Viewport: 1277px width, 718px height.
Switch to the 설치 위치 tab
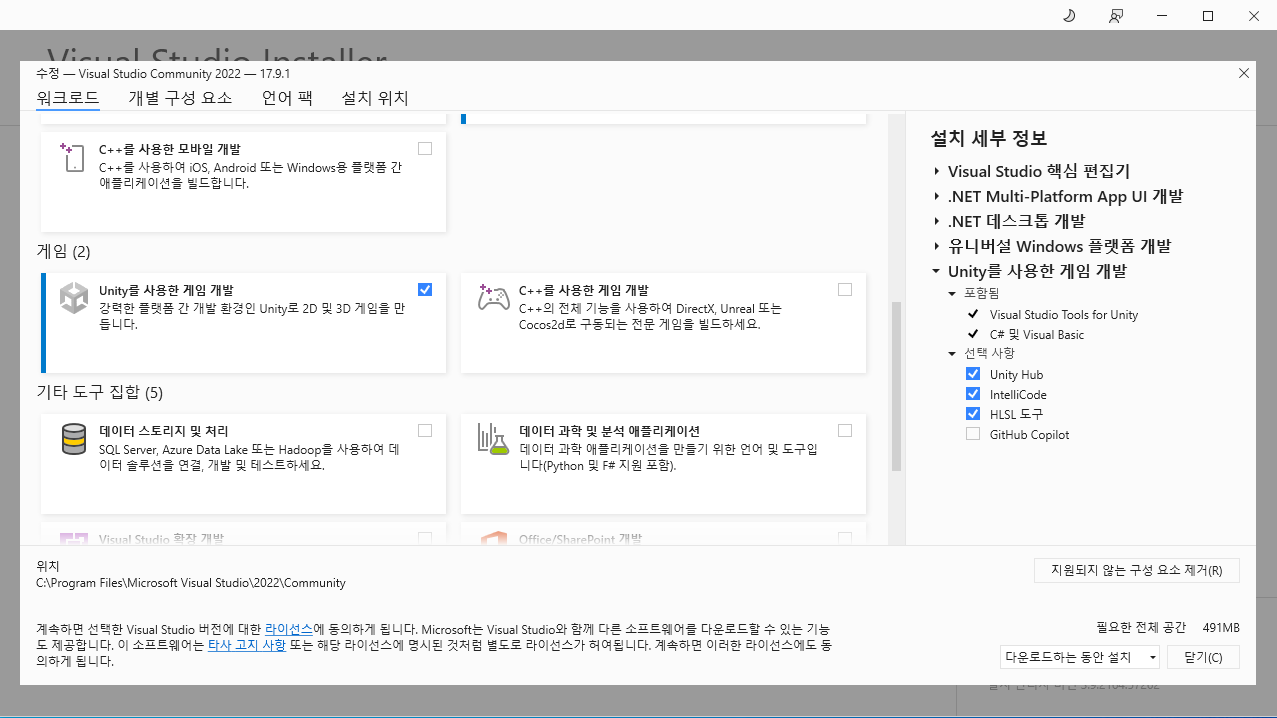coord(375,98)
